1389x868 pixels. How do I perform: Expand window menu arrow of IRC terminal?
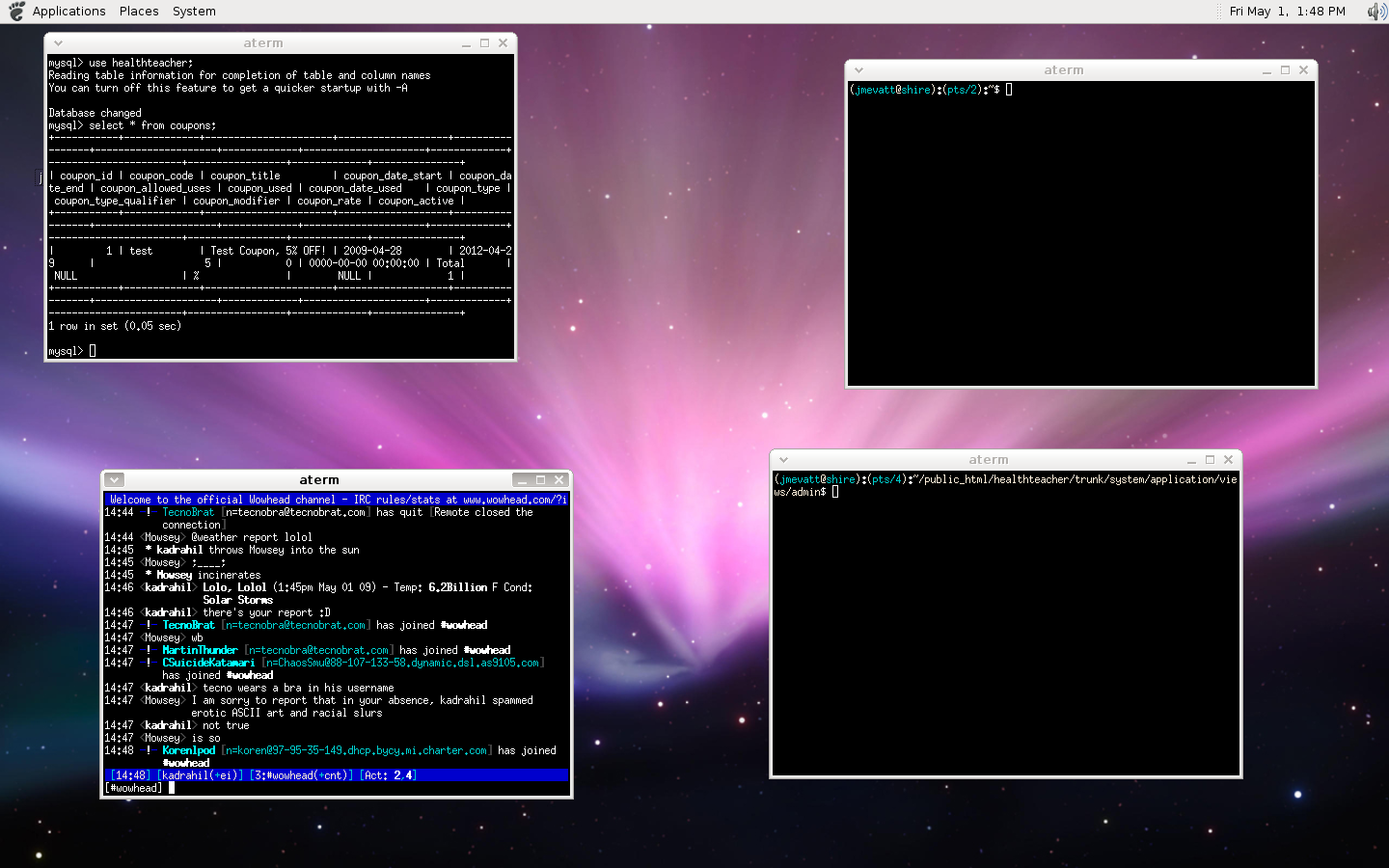[115, 480]
